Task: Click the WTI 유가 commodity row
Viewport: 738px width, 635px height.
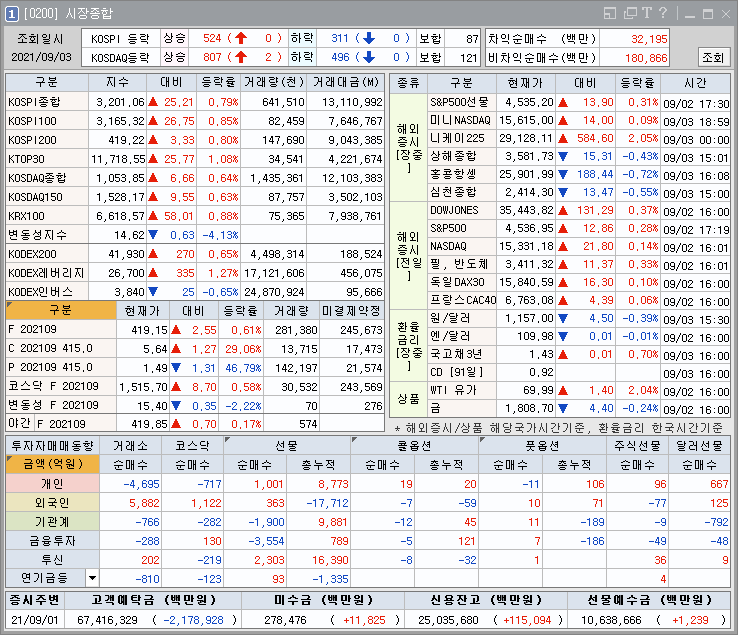Action: (461, 390)
